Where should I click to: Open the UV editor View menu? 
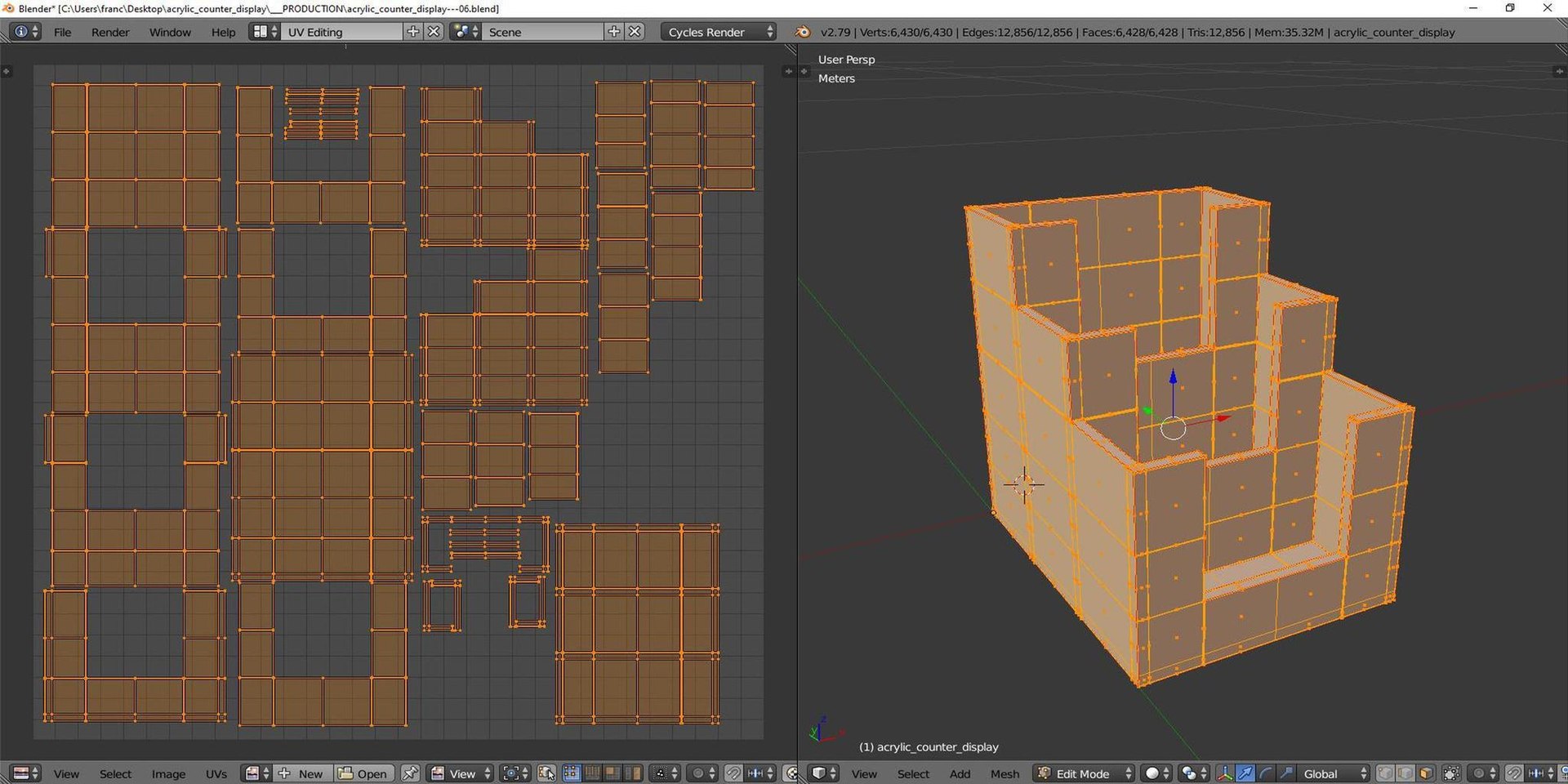pyautogui.click(x=66, y=773)
